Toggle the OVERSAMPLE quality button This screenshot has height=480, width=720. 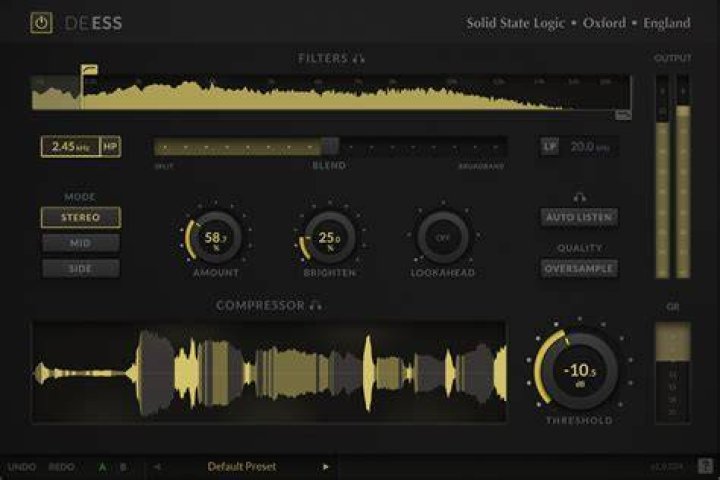[579, 269]
